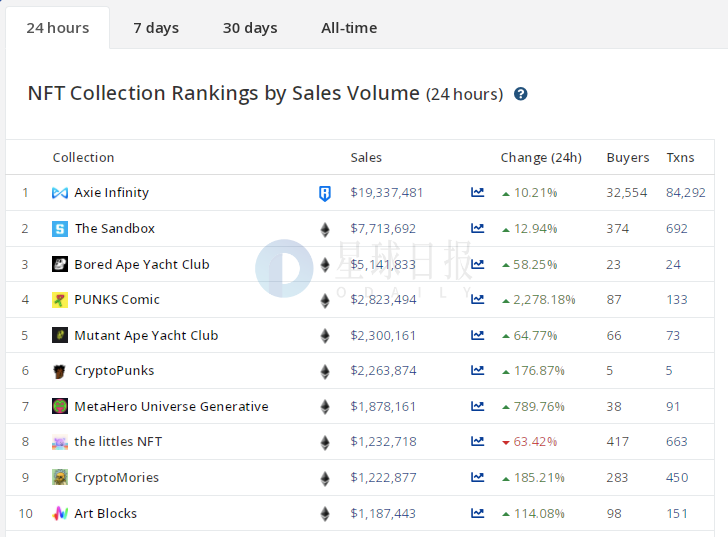
Task: Click Ethereum icon in Mutant Ape row
Action: pyautogui.click(x=325, y=336)
